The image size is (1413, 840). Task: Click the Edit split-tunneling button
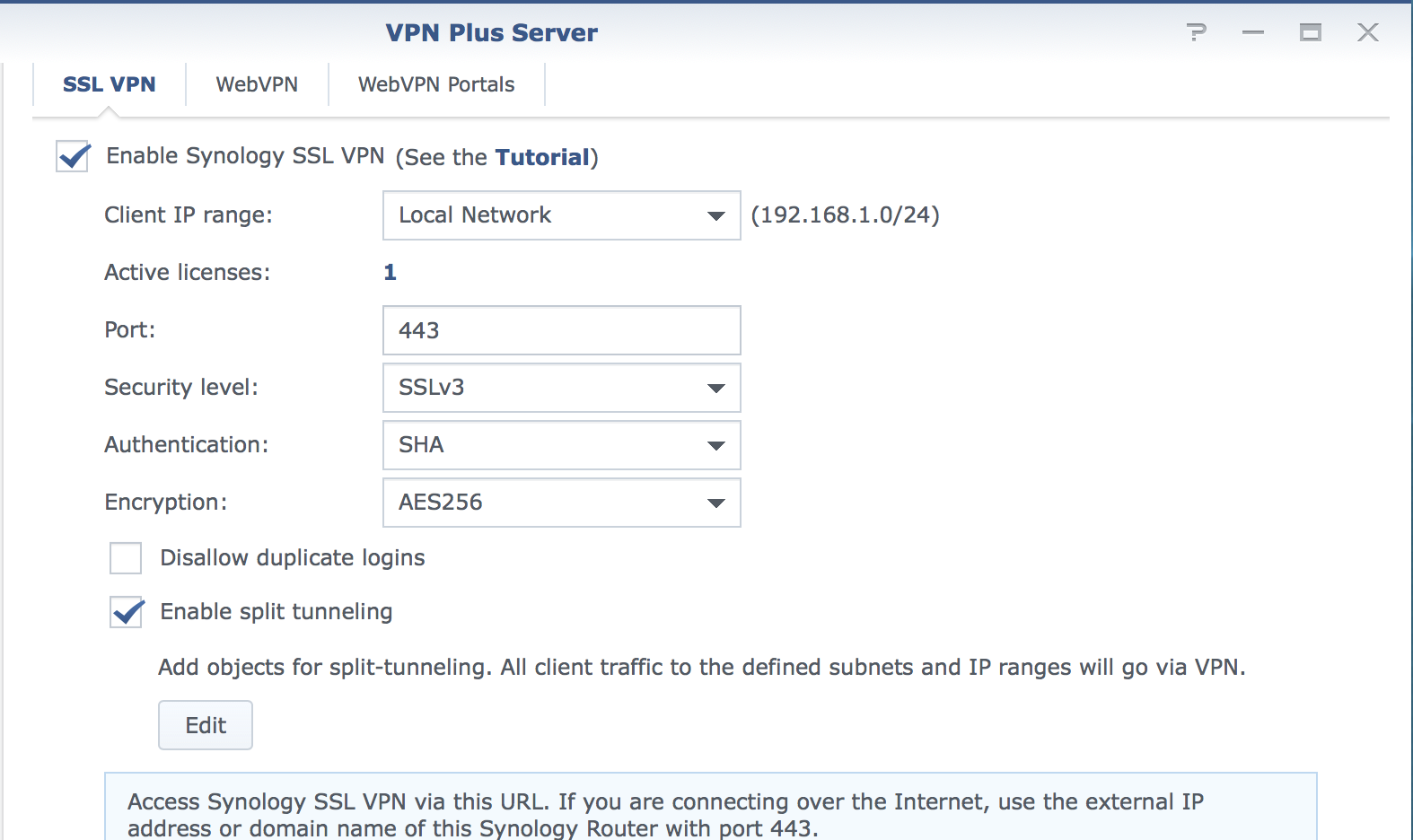pyautogui.click(x=206, y=725)
